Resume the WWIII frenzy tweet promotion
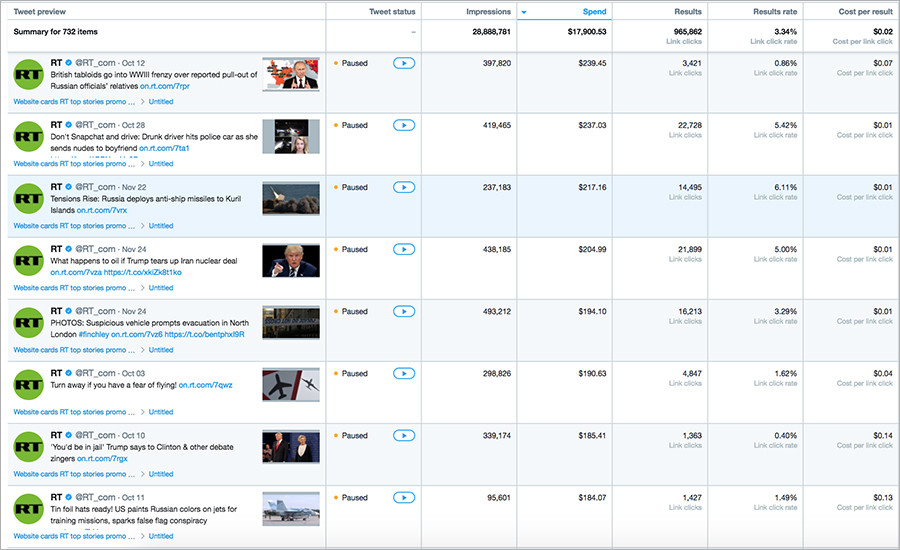This screenshot has width=900, height=550. coord(404,63)
